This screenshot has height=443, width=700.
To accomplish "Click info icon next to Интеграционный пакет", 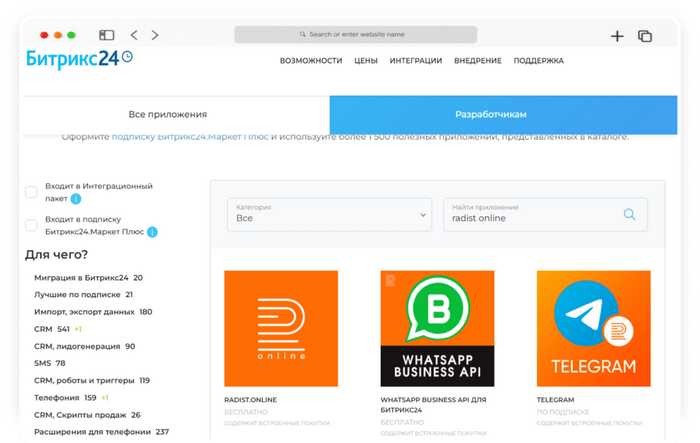I will click(x=76, y=199).
